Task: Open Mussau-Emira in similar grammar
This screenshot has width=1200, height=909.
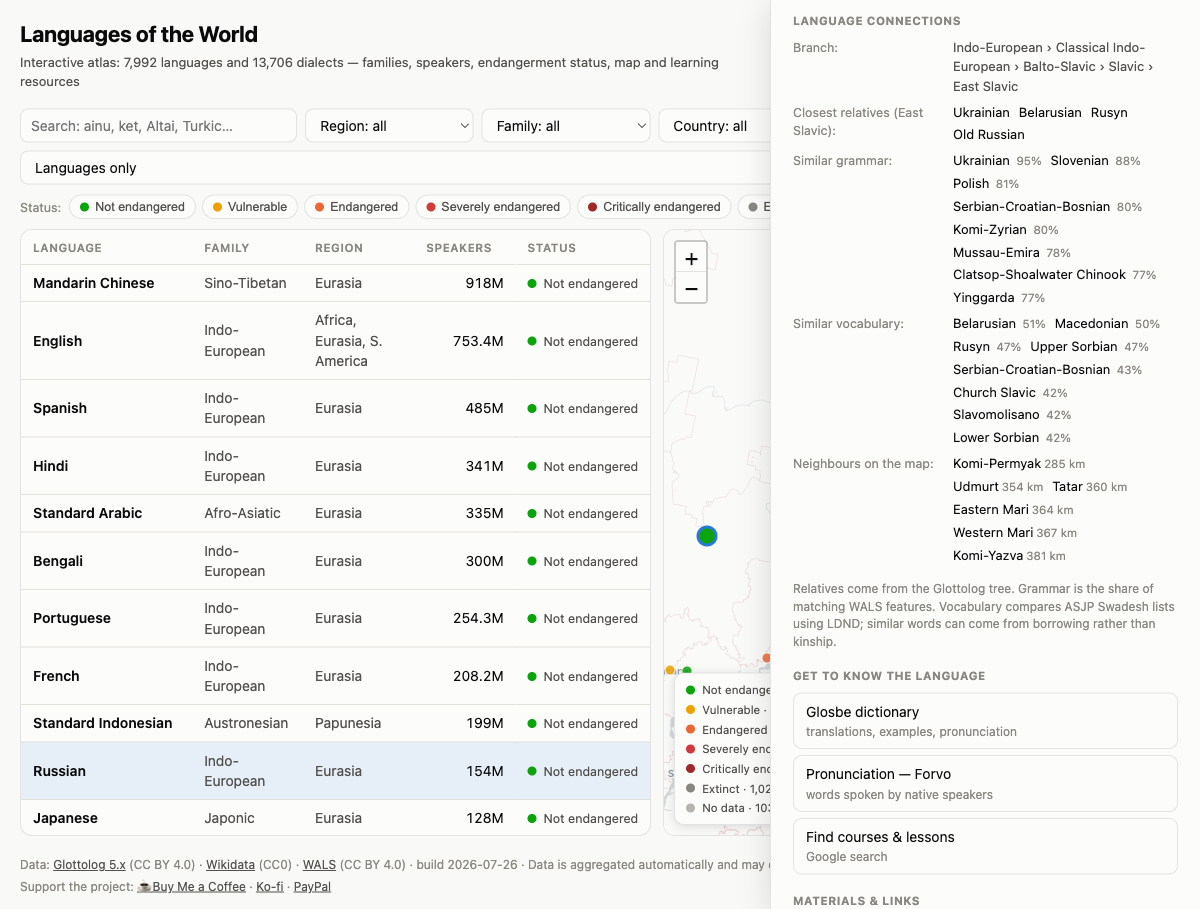Action: (996, 253)
